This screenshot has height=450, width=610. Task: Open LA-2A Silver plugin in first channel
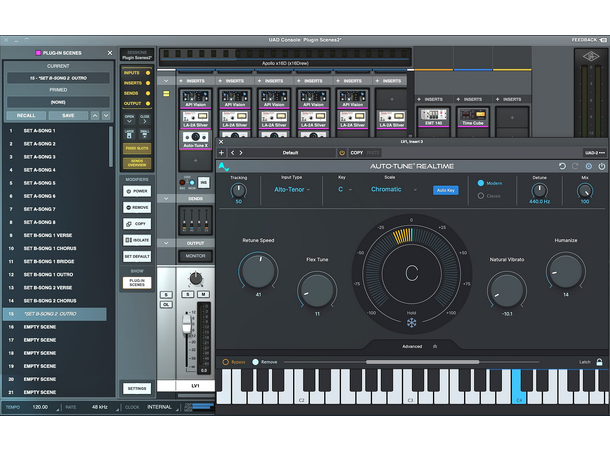point(195,119)
